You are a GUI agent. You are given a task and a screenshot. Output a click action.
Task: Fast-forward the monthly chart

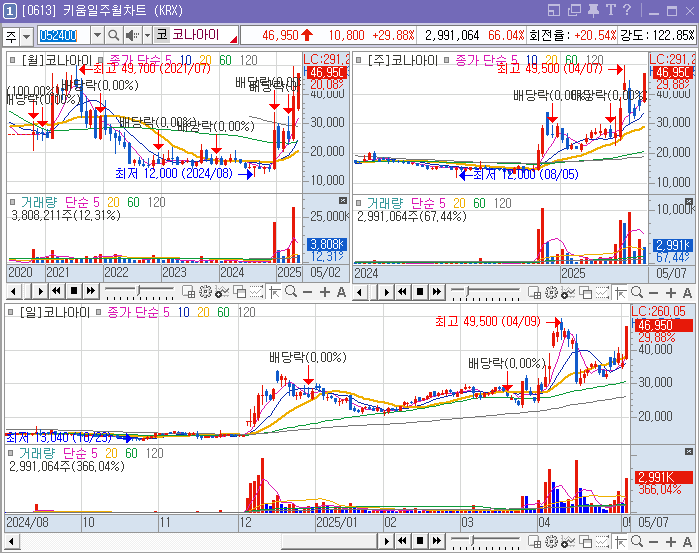tap(90, 292)
